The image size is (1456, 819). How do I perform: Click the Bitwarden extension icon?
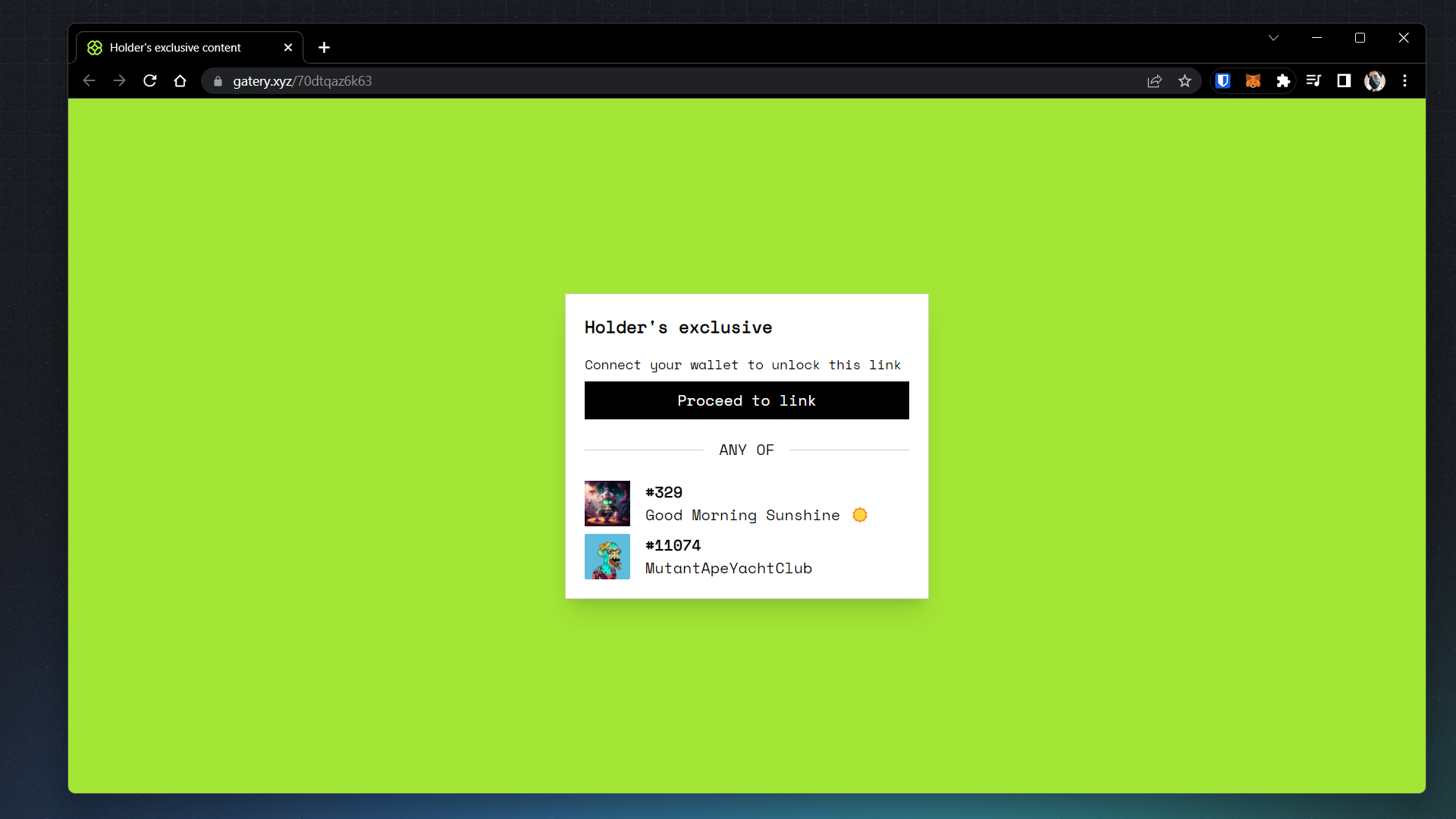coord(1222,81)
